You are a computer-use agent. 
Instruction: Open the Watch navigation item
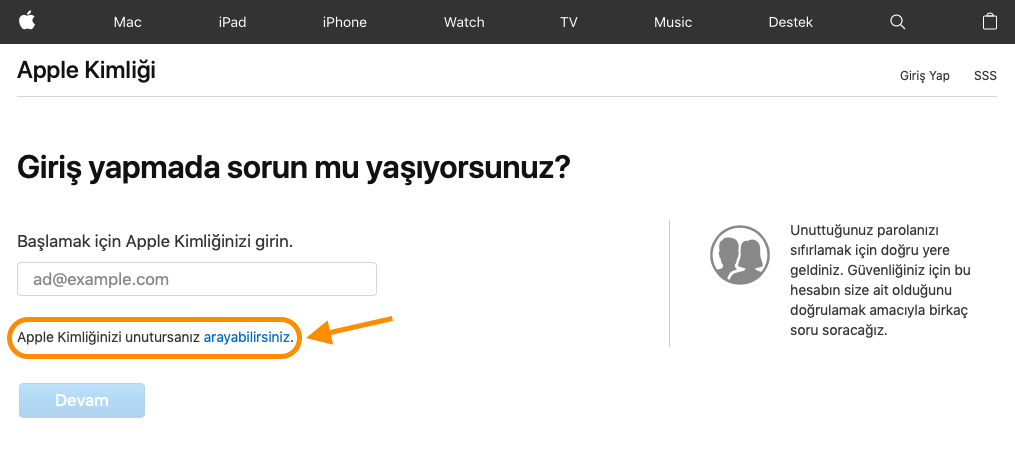click(x=464, y=22)
